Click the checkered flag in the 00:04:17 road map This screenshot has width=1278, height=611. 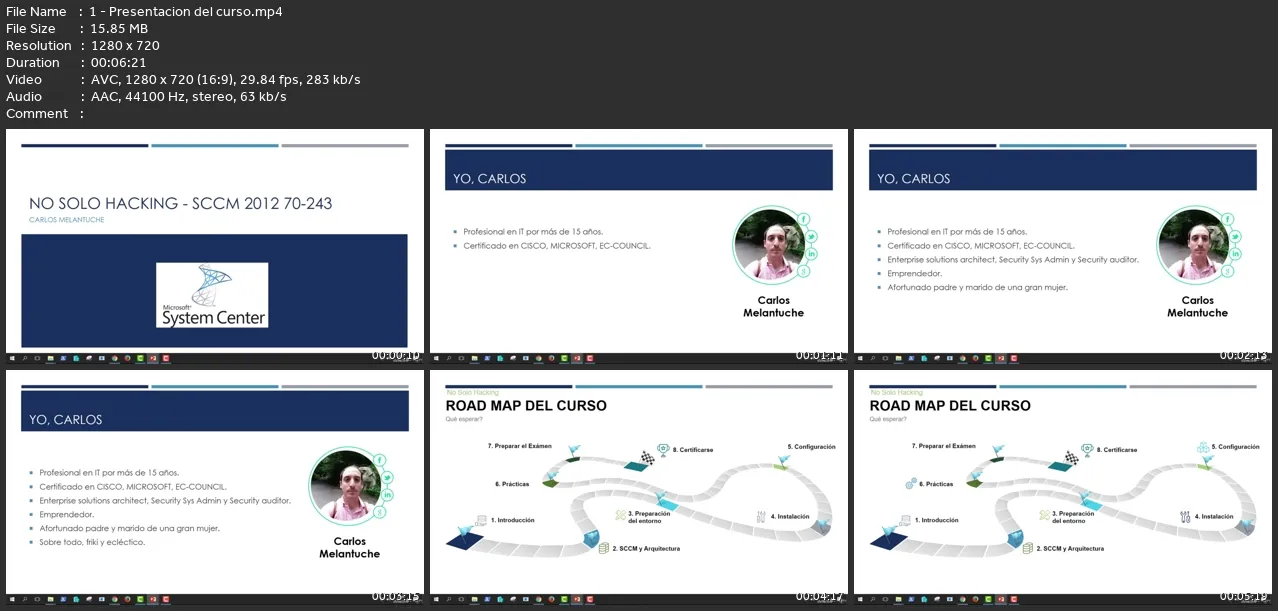[x=647, y=457]
